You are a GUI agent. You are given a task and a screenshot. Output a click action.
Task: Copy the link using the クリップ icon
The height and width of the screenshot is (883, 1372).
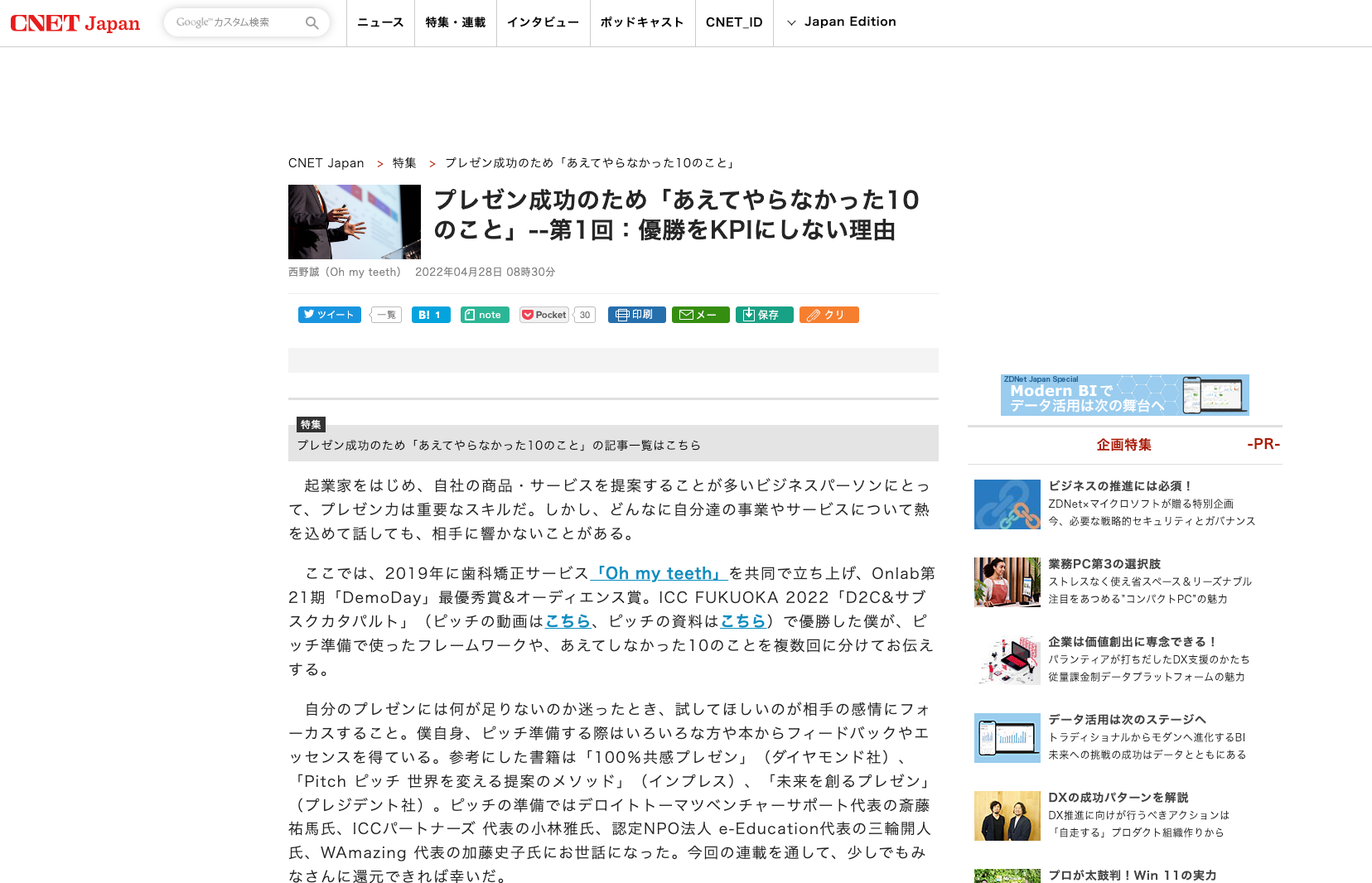tap(828, 314)
